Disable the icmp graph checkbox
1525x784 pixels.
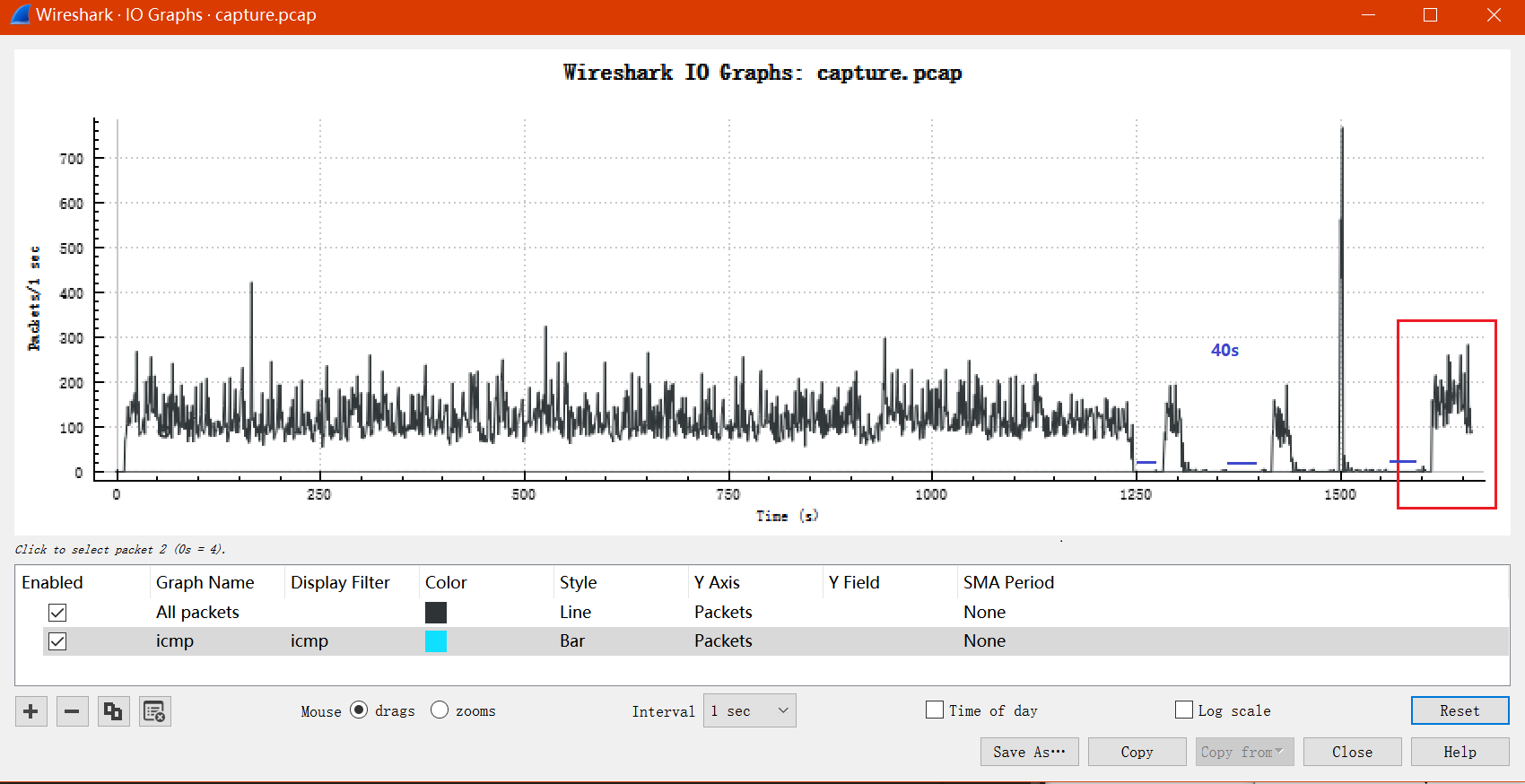coord(57,641)
